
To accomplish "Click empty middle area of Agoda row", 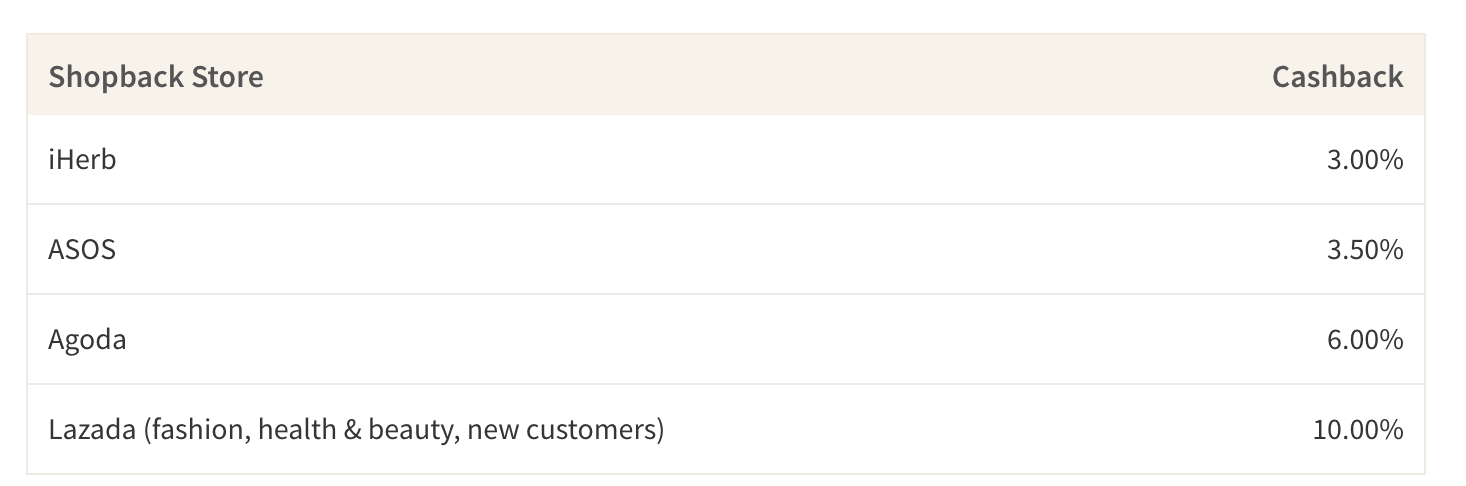I will point(725,340).
